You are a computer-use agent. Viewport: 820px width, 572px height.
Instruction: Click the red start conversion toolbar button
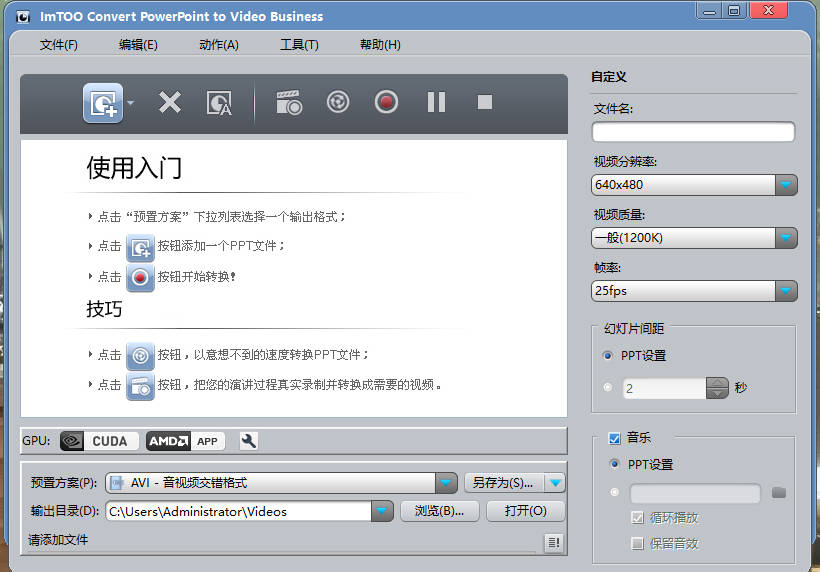point(386,102)
